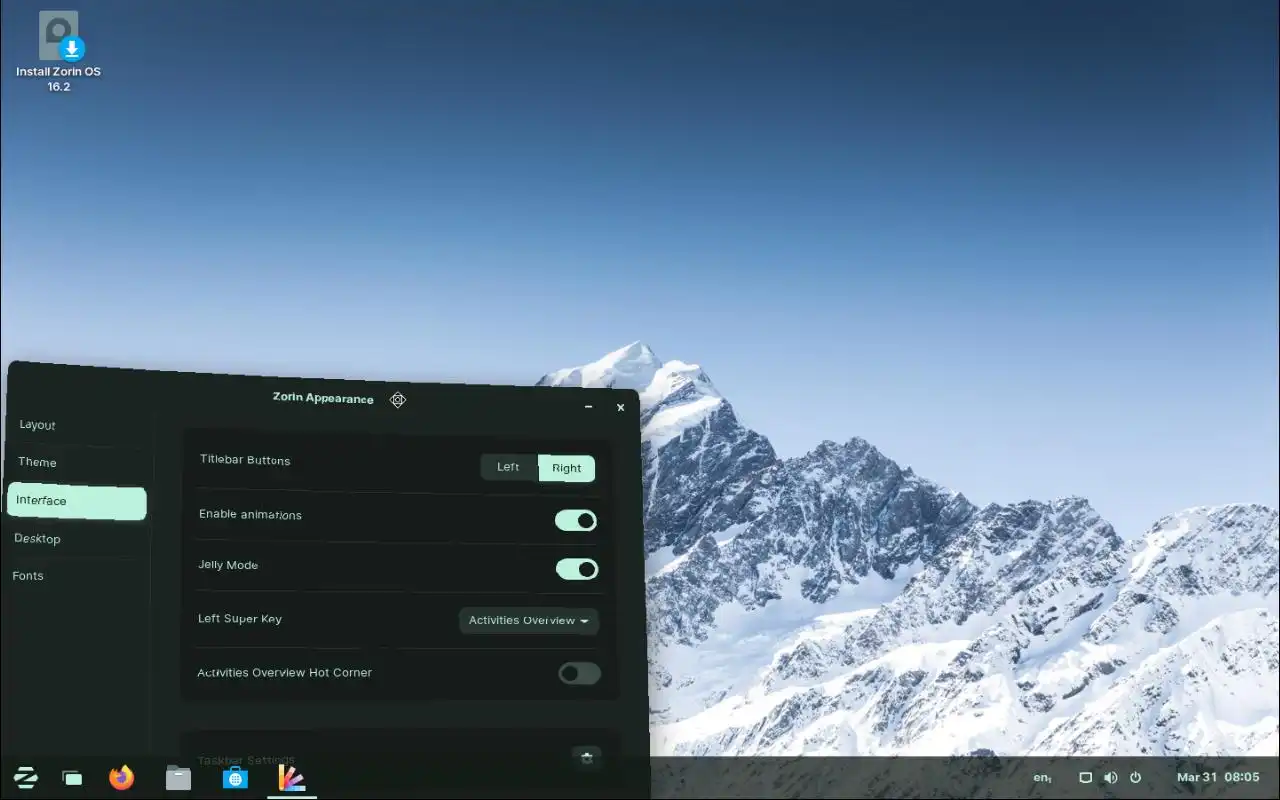Click the Taskbar Settings label
Viewport: 1280px width, 800px height.
(246, 761)
